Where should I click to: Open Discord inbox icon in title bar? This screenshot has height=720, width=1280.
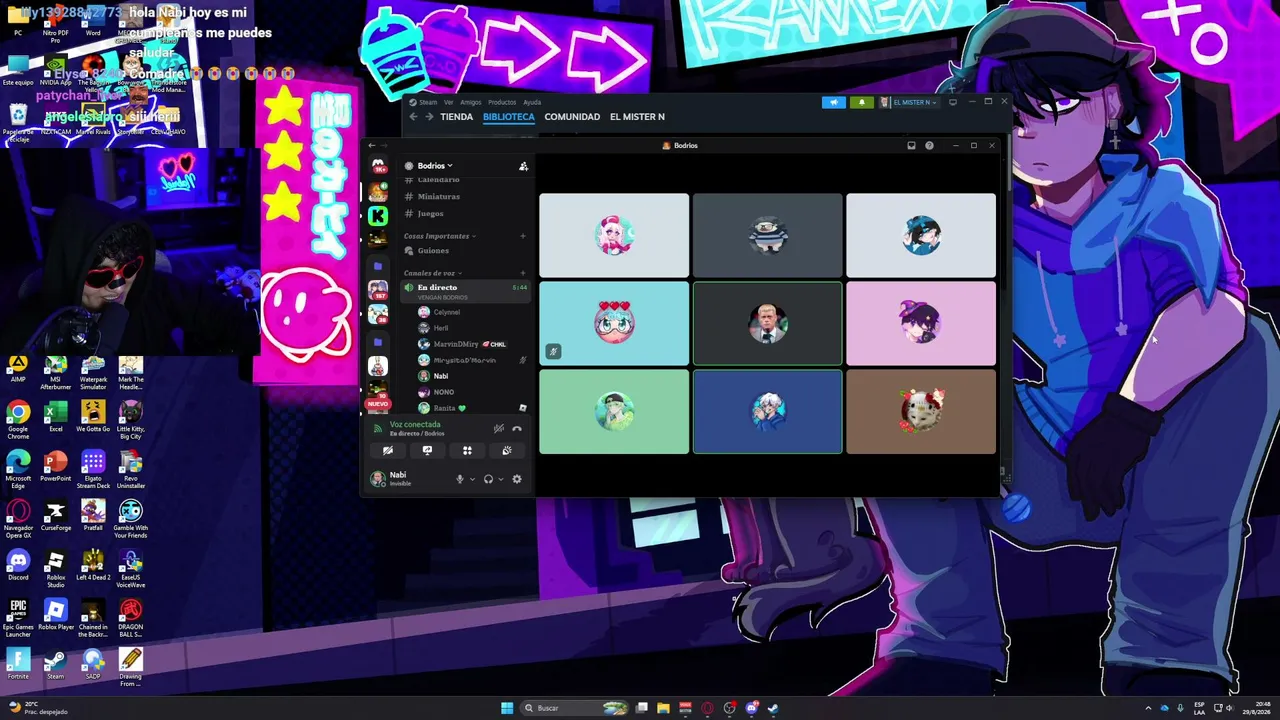(911, 146)
